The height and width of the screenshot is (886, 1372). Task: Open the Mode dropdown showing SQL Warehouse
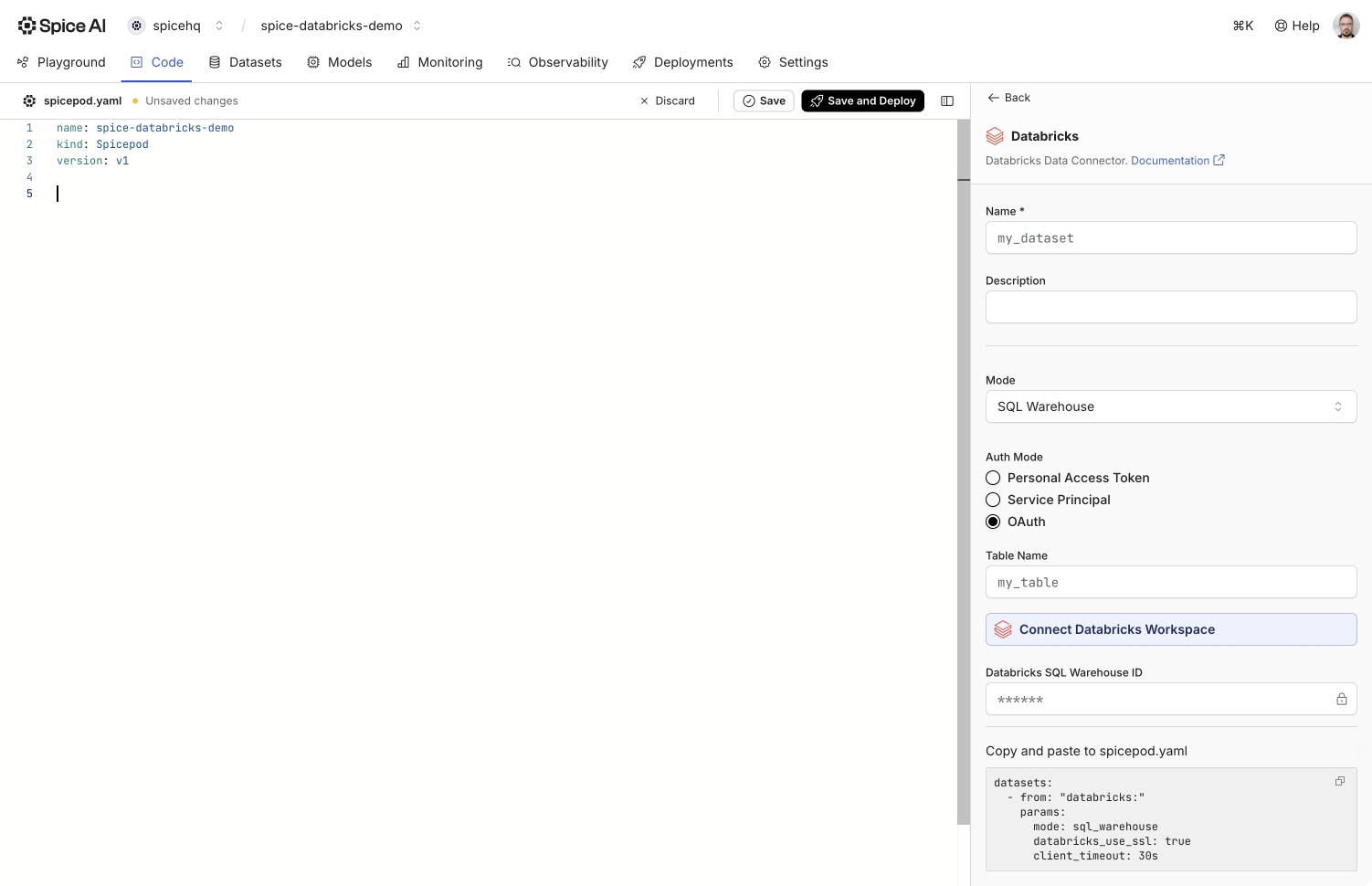pyautogui.click(x=1170, y=406)
